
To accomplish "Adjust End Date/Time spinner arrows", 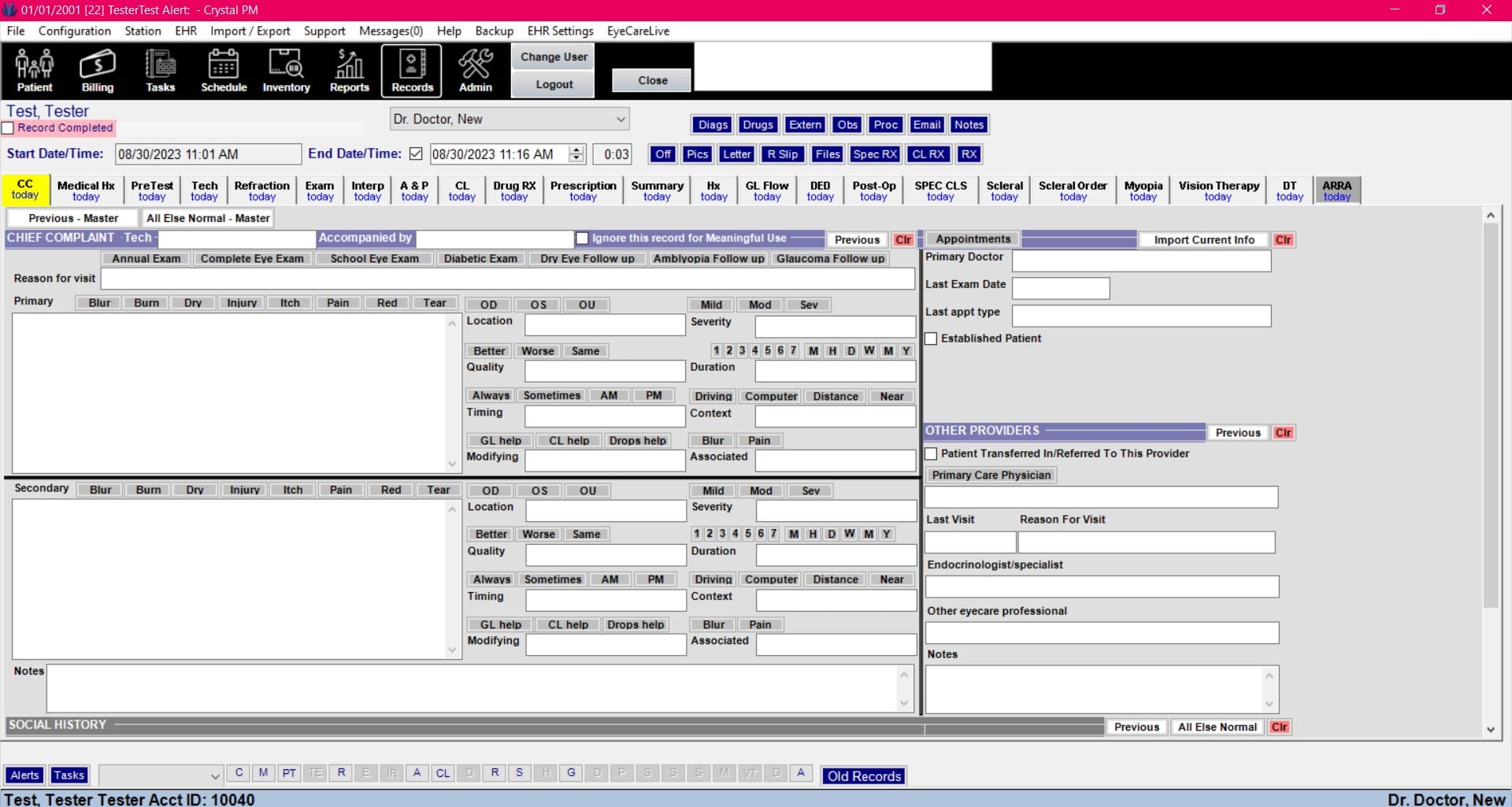I will click(x=577, y=154).
